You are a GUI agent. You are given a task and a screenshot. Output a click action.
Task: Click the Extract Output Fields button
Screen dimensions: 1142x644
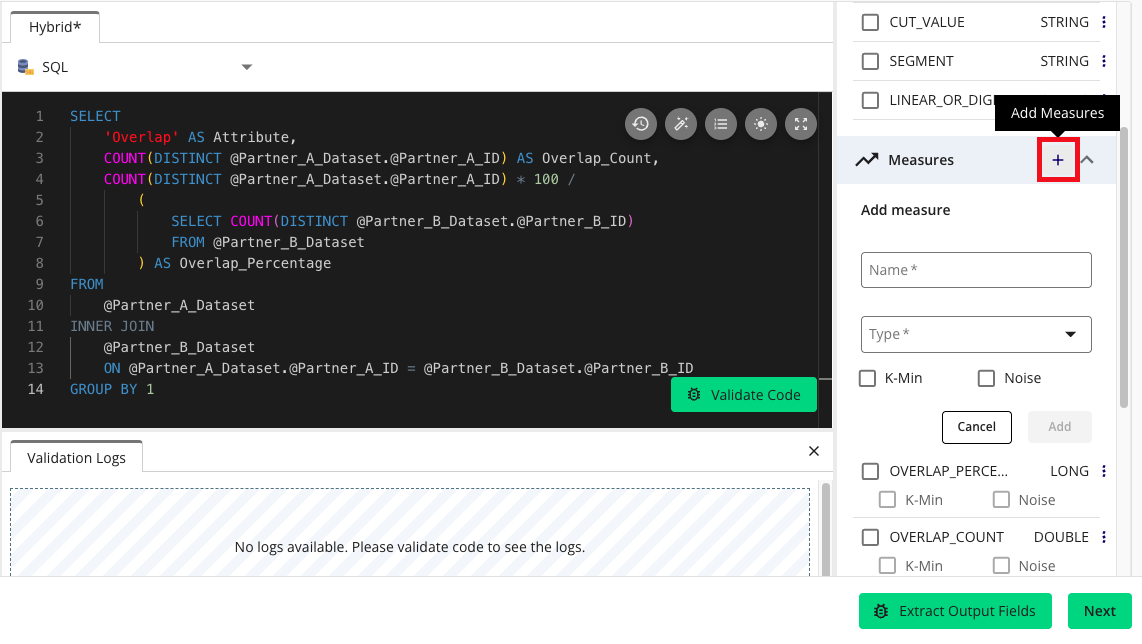click(x=954, y=611)
